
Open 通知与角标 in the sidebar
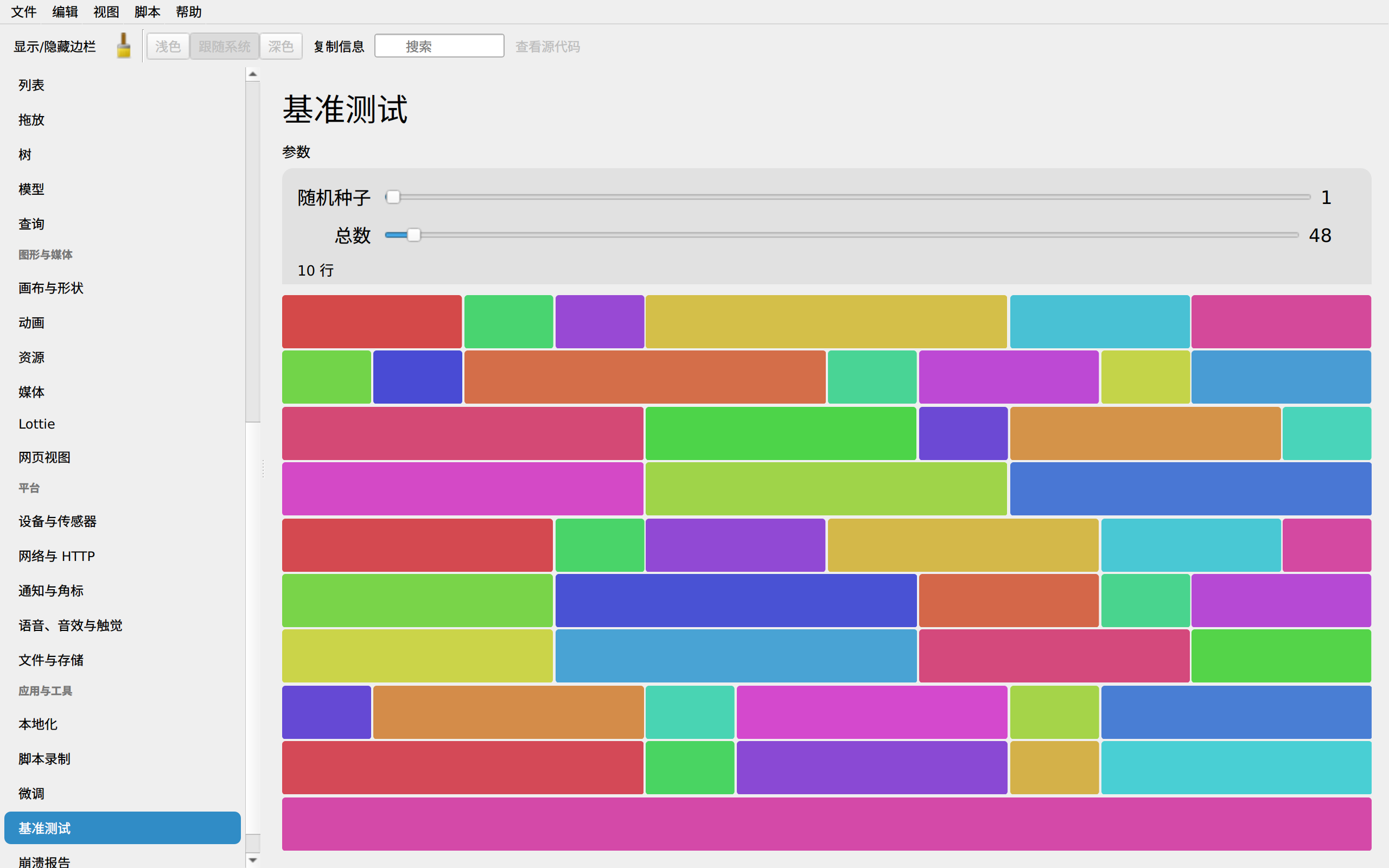click(x=122, y=591)
